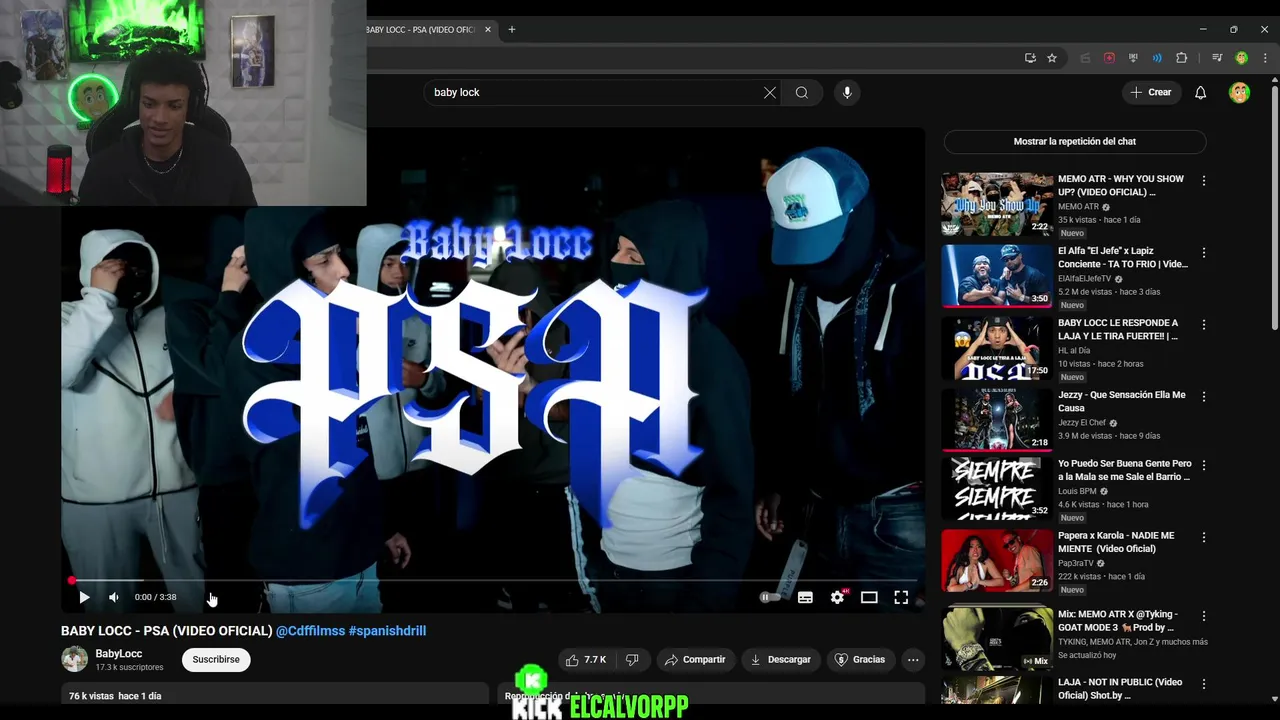Open the browser Extensions puzzle icon

point(1181,58)
